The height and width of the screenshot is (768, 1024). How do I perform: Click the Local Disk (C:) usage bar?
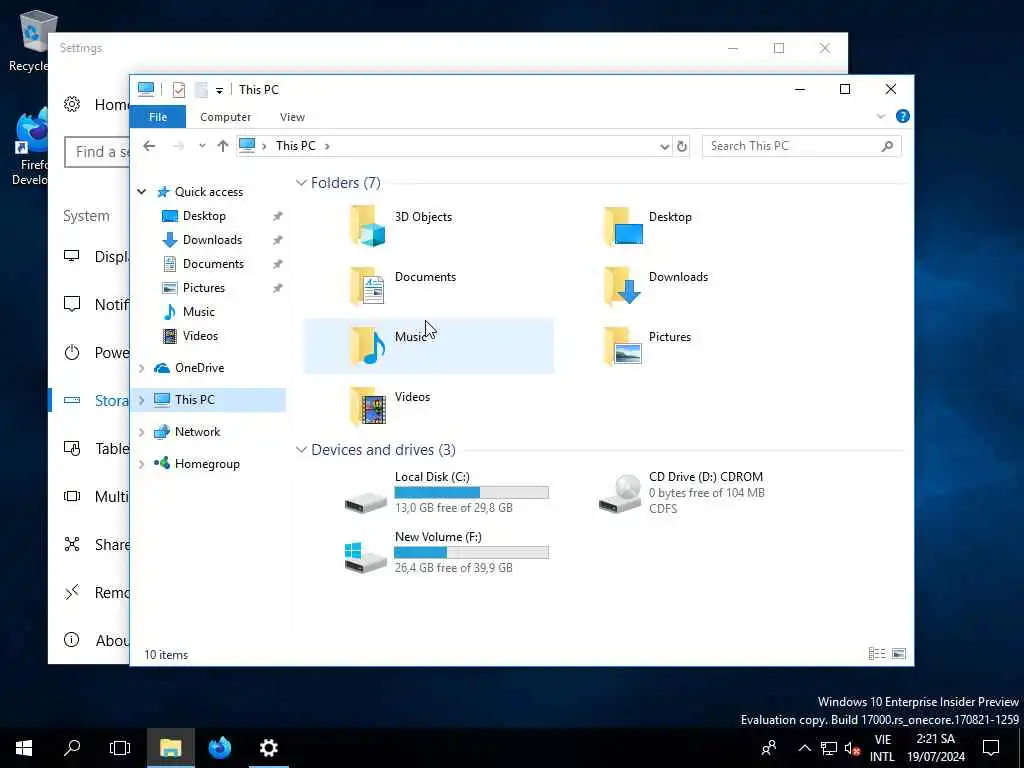[472, 492]
